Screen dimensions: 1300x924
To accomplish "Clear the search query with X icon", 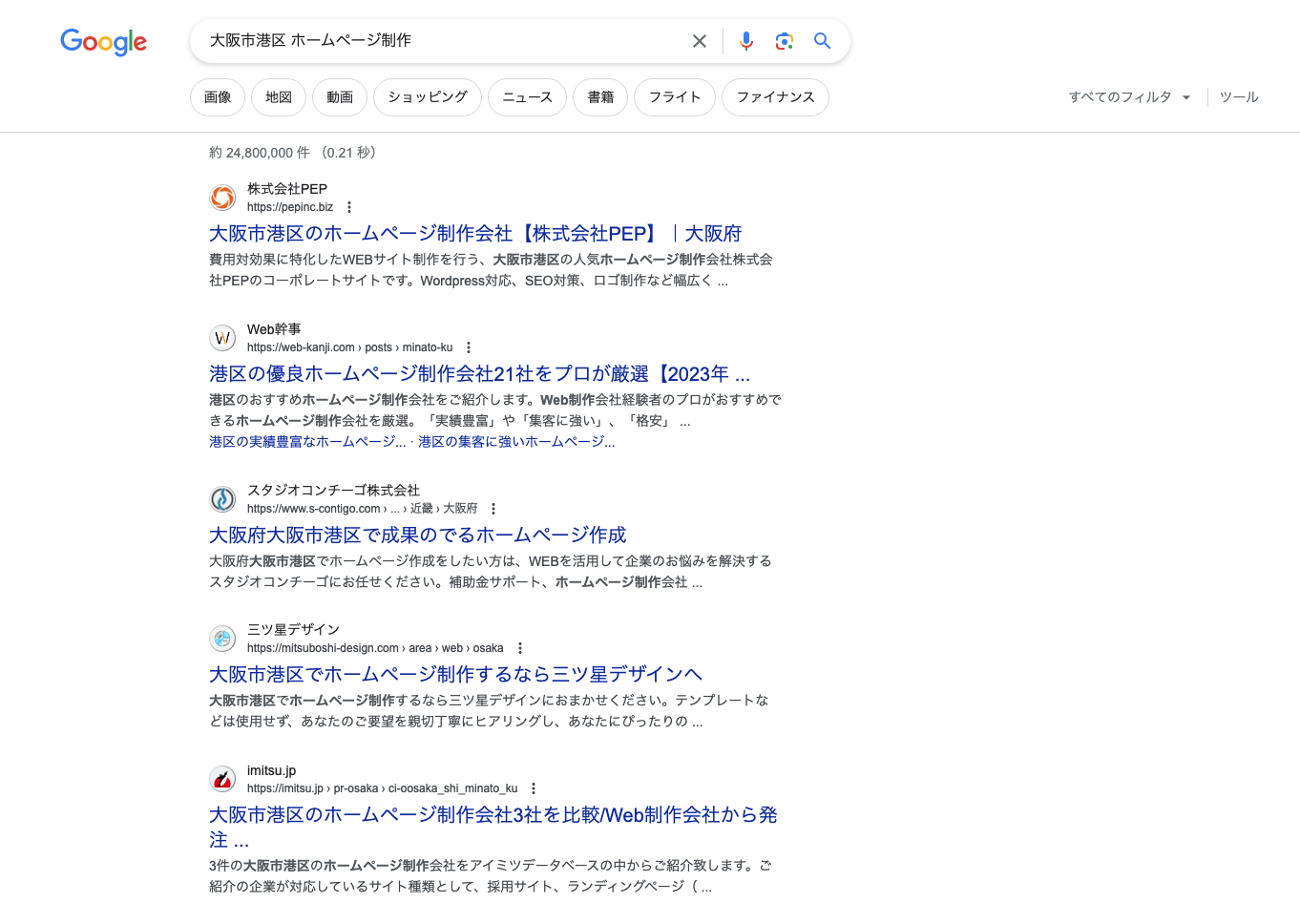I will point(700,41).
